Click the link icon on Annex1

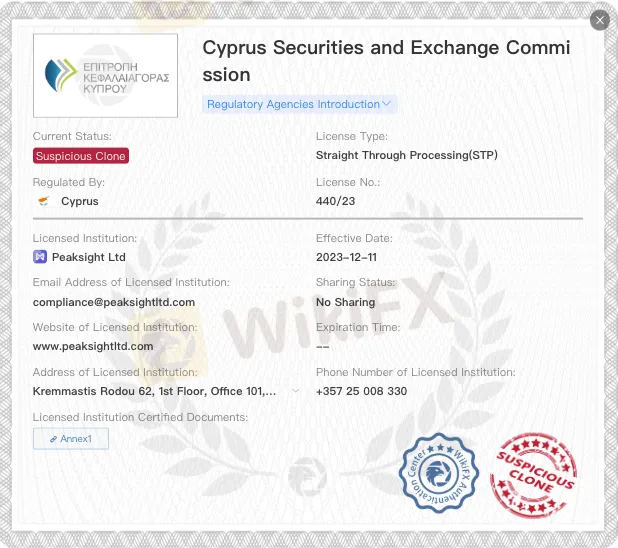(53, 438)
